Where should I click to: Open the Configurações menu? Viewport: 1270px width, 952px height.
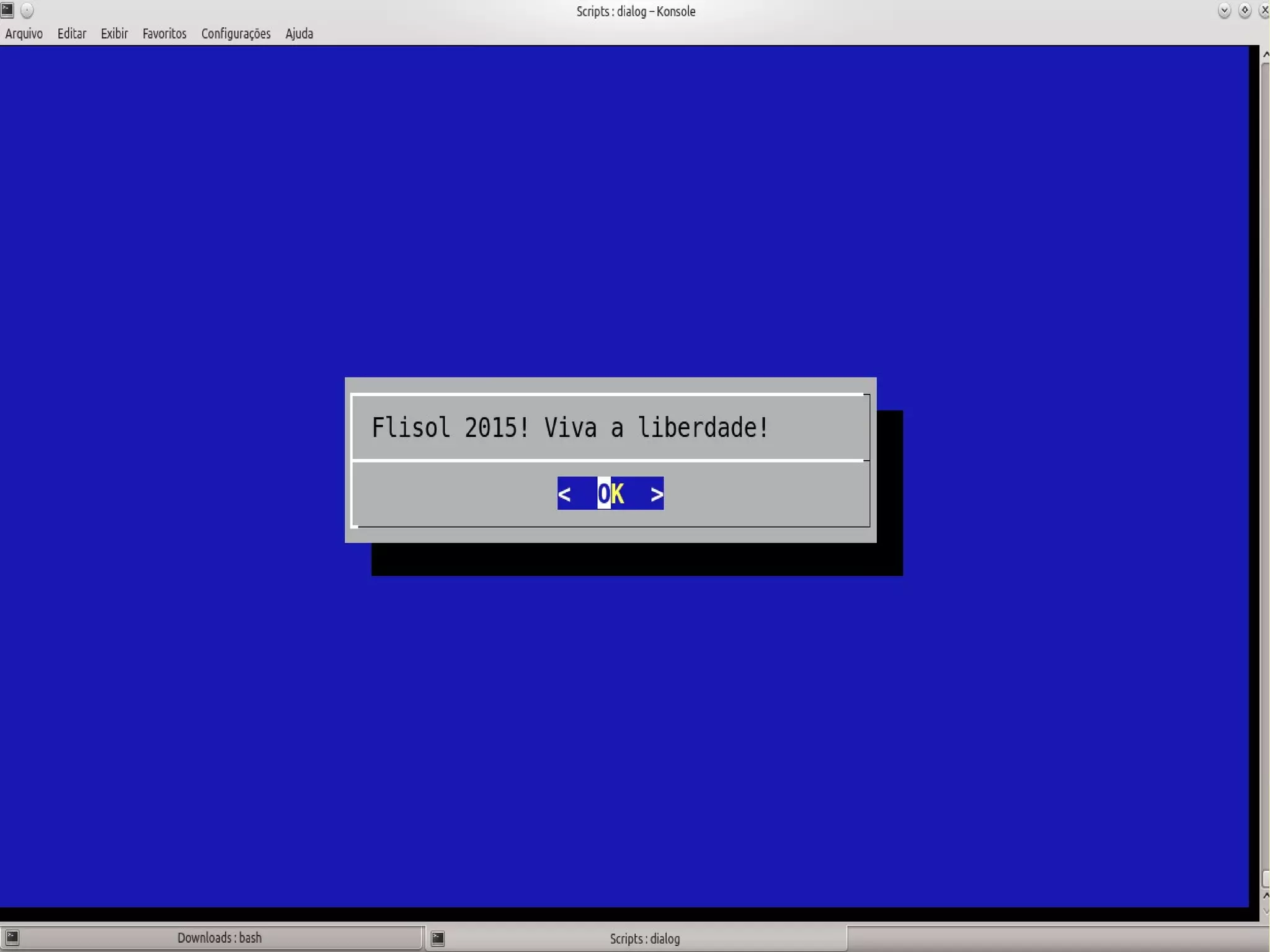click(x=236, y=33)
